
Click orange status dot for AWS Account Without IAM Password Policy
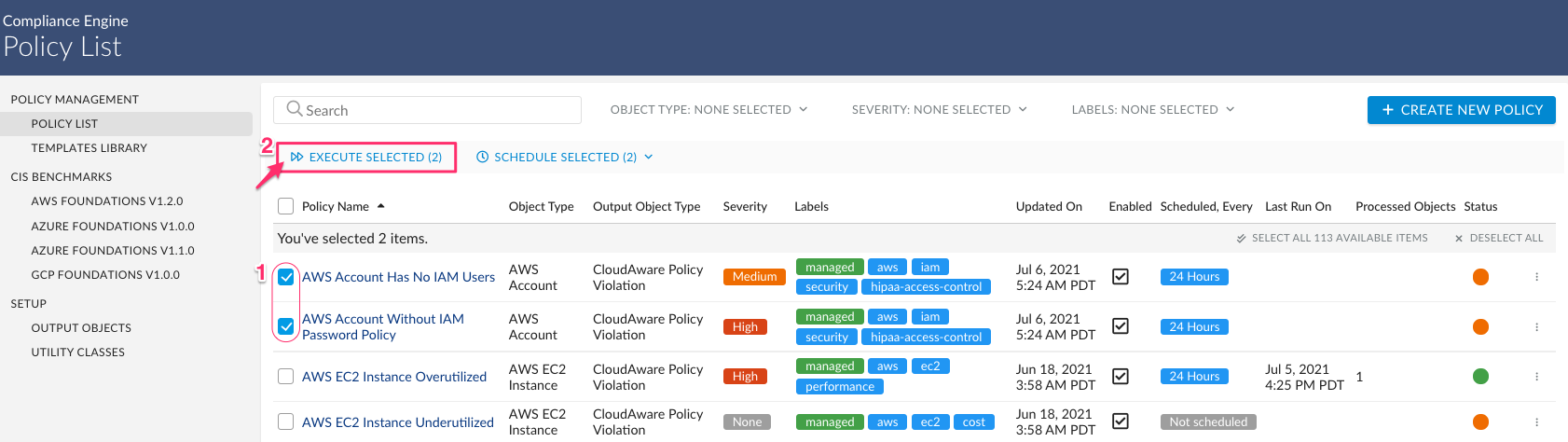(x=1480, y=326)
